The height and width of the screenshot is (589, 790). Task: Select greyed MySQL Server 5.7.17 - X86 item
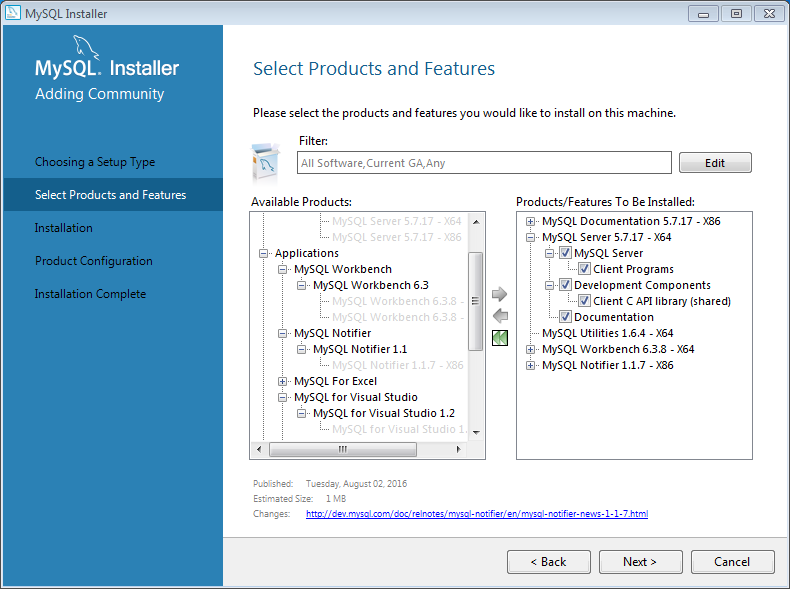click(x=397, y=237)
